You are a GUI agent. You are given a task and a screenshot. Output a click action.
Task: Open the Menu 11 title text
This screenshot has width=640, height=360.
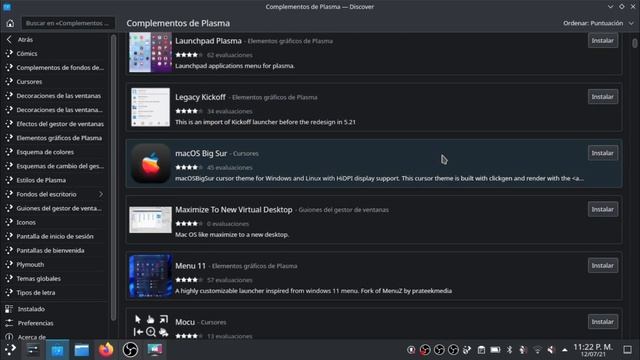(191, 266)
